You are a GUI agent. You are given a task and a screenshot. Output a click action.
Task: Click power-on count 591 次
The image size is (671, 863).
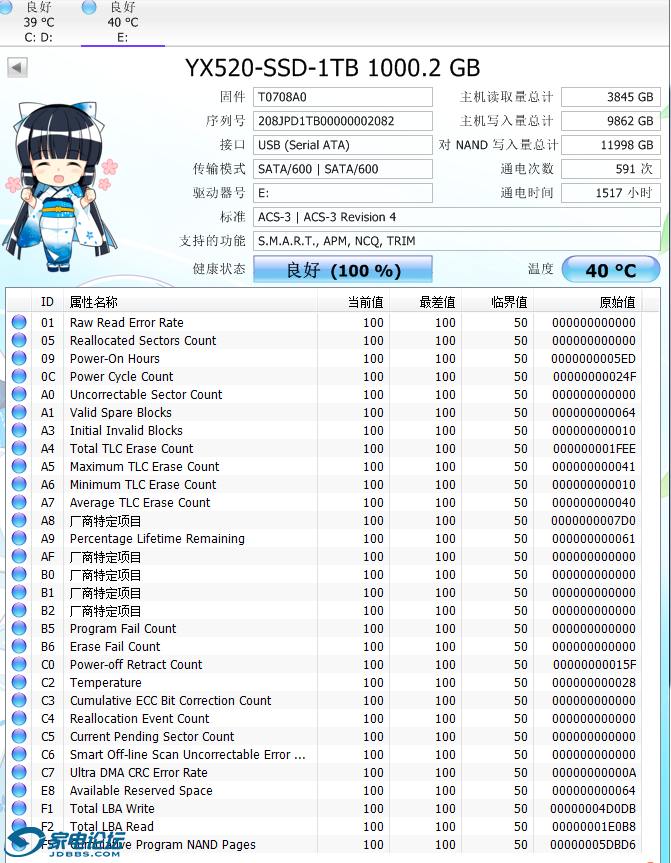610,169
